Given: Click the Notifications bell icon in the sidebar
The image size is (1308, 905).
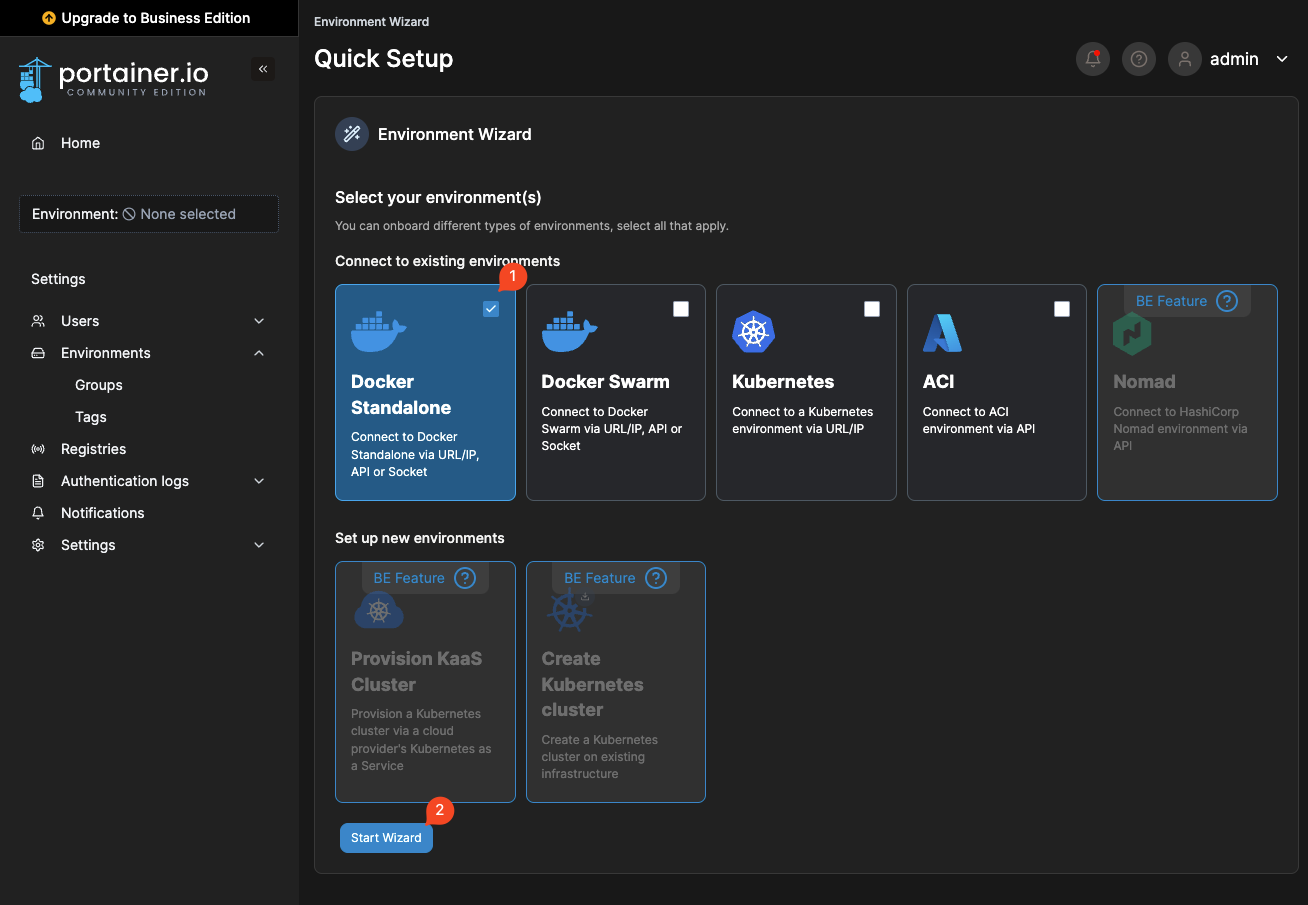Looking at the screenshot, I should (x=38, y=513).
